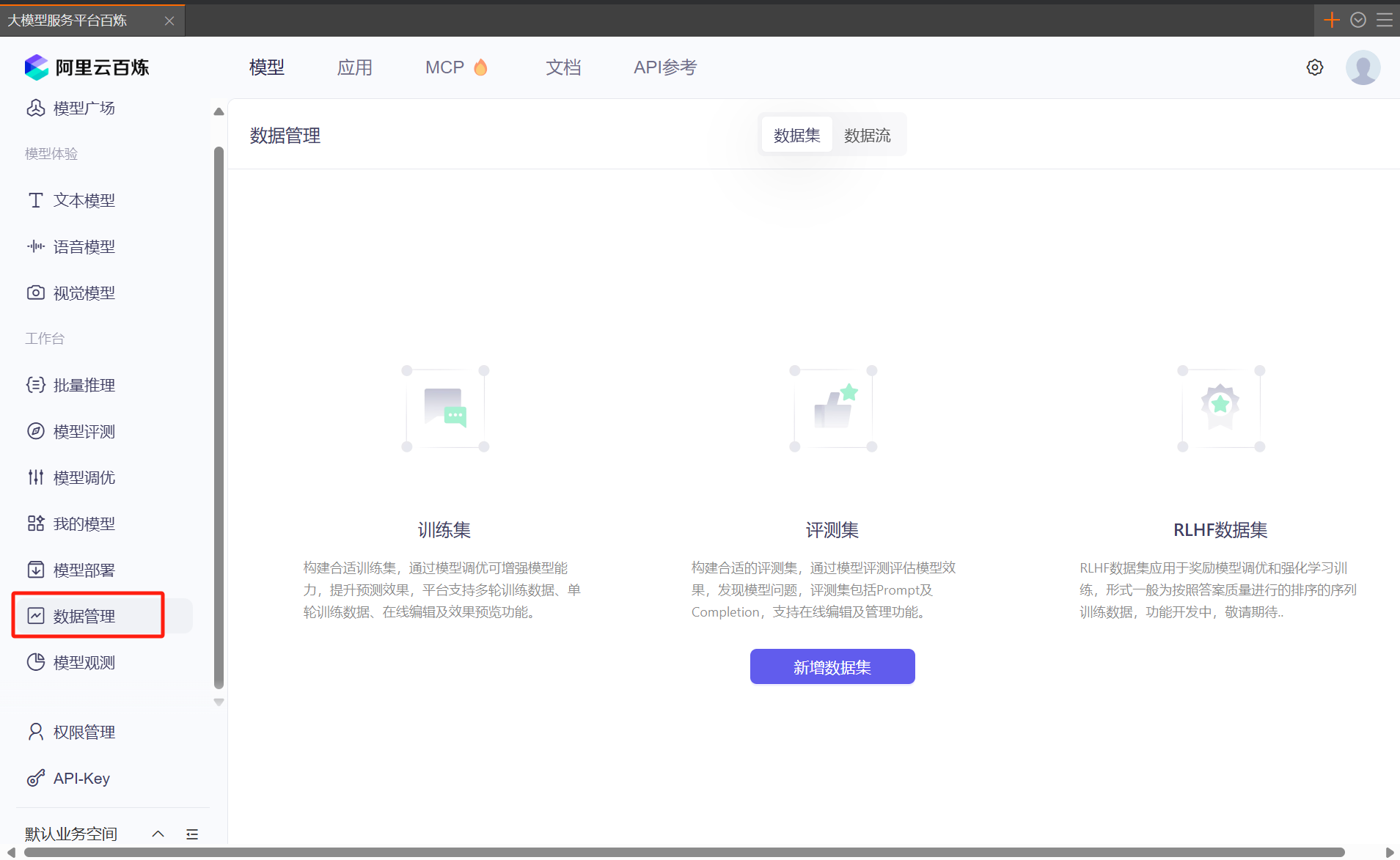Image resolution: width=1400 pixels, height=860 pixels.
Task: Click the horizontal scroll right arrow
Action: pyautogui.click(x=1390, y=853)
